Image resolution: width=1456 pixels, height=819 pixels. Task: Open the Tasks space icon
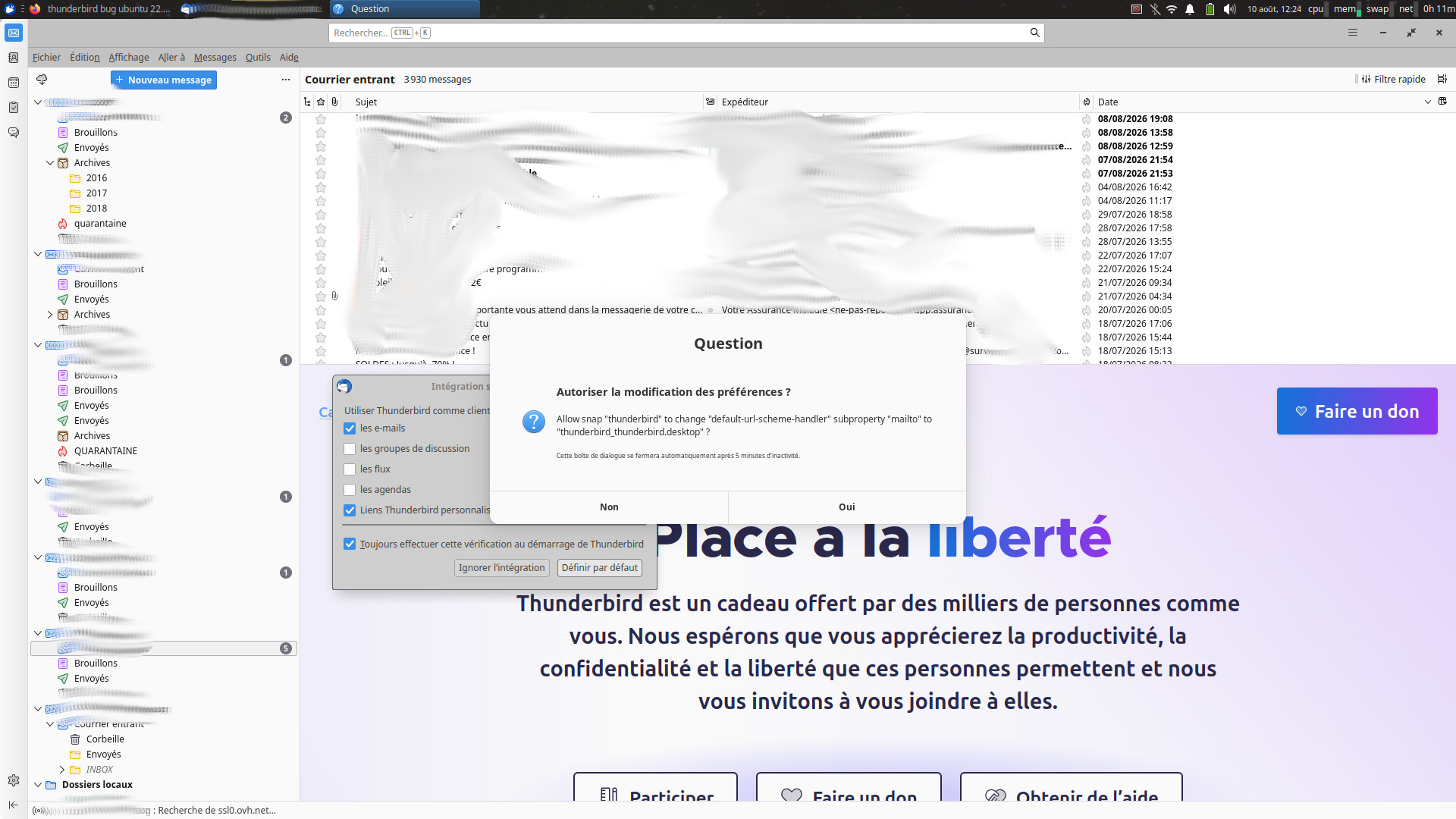tap(14, 108)
